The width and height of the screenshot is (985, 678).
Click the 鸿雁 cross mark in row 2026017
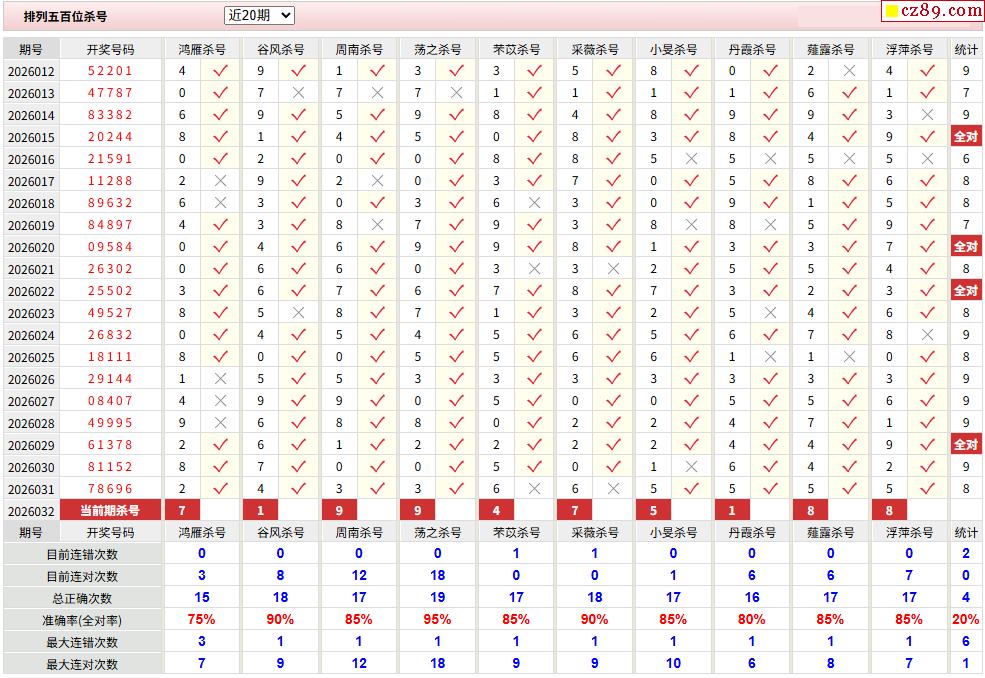[220, 181]
